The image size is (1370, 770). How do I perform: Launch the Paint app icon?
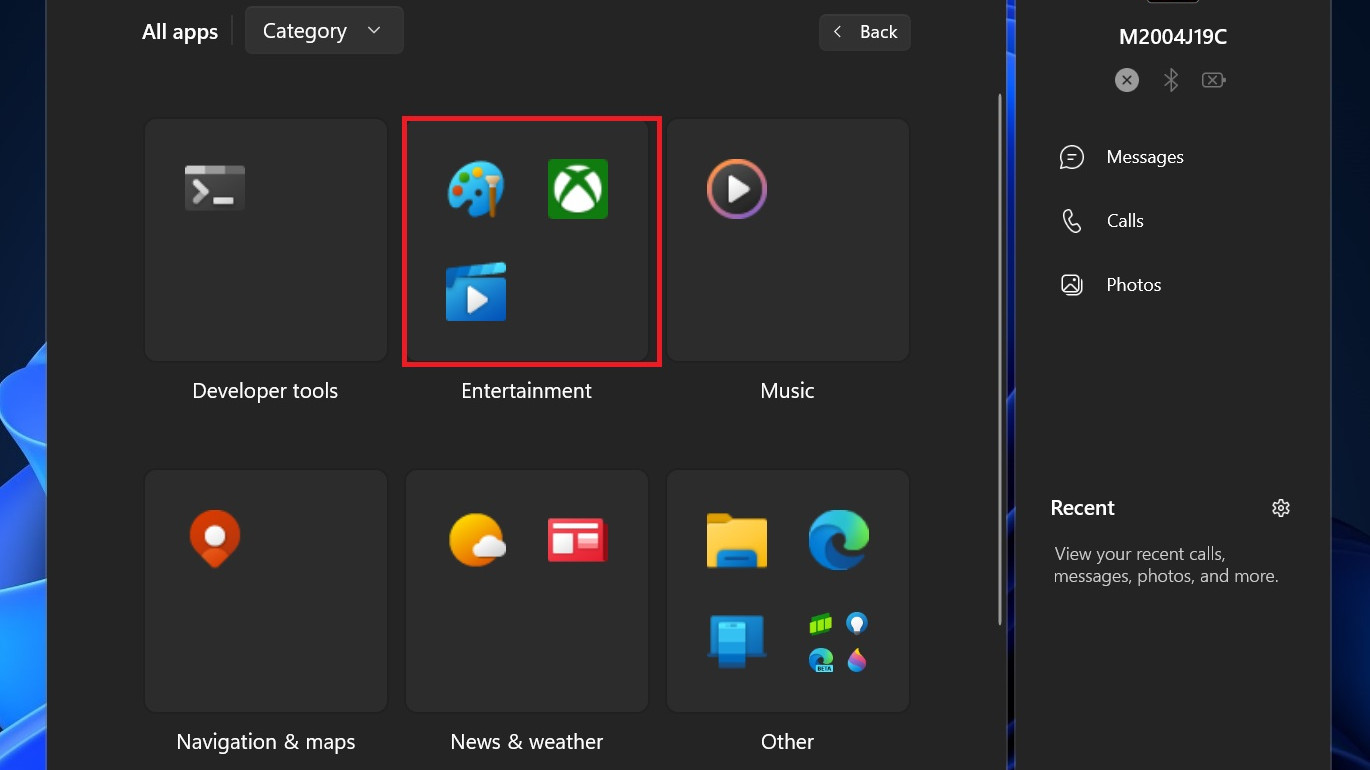click(x=476, y=189)
